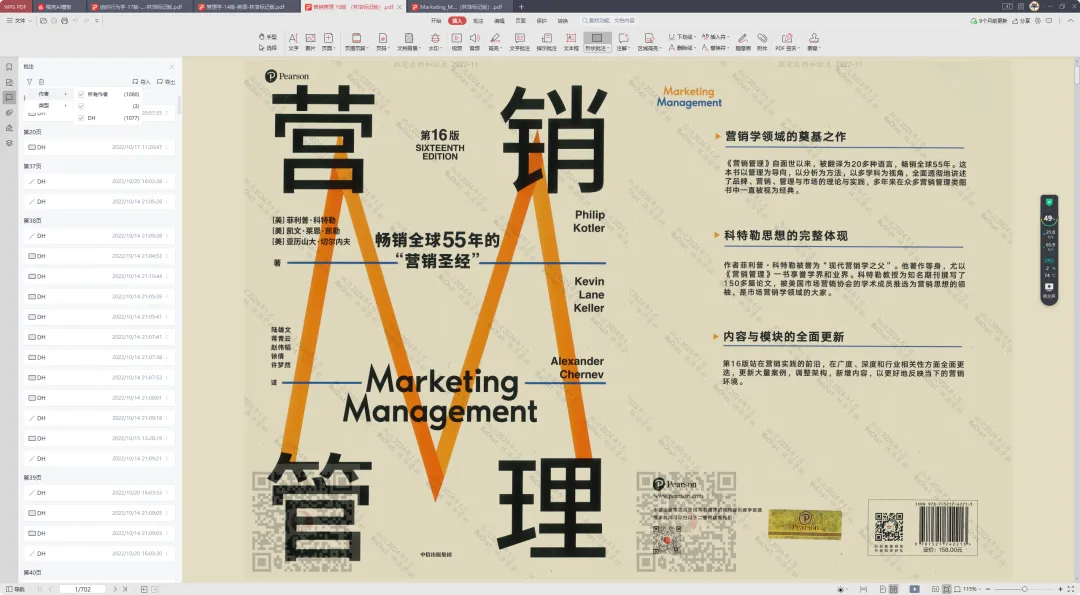Switch to the 管理学-14版 pdf document tab

(245, 7)
